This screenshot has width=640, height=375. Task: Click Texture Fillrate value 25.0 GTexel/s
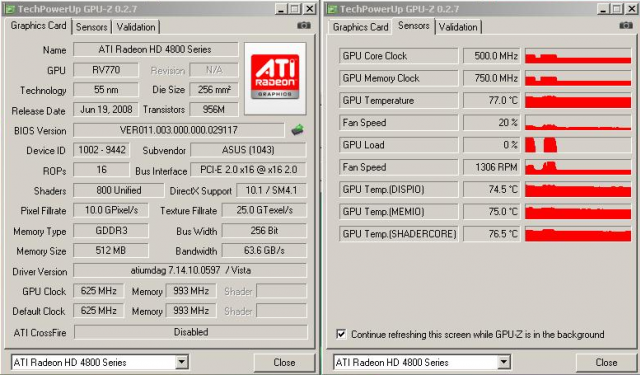[x=264, y=210]
